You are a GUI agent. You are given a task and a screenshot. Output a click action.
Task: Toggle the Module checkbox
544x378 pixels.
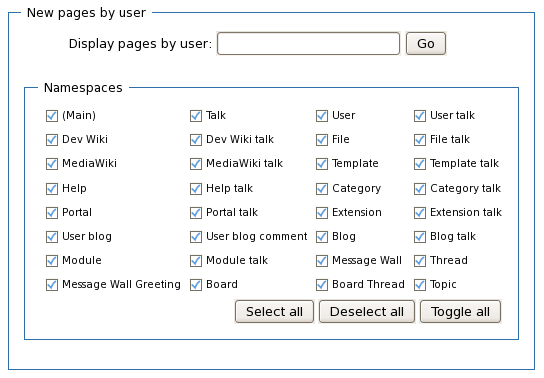coord(52,261)
